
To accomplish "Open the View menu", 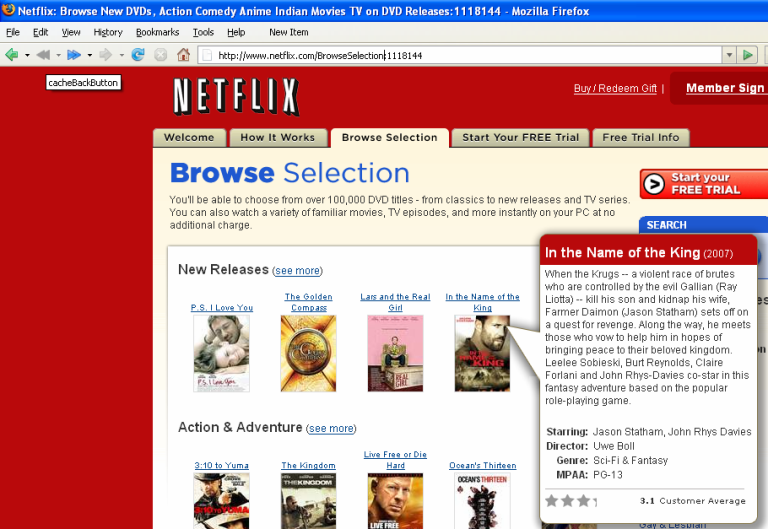I will (x=71, y=32).
